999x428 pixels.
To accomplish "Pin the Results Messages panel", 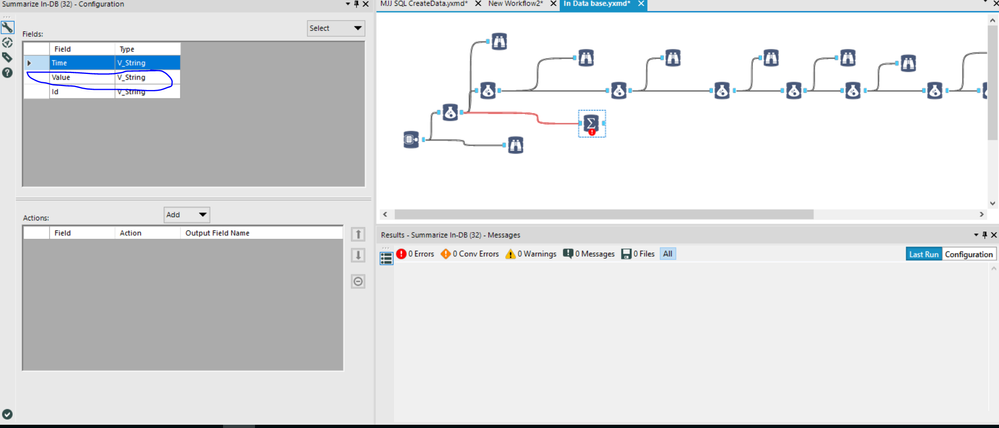I will (984, 234).
